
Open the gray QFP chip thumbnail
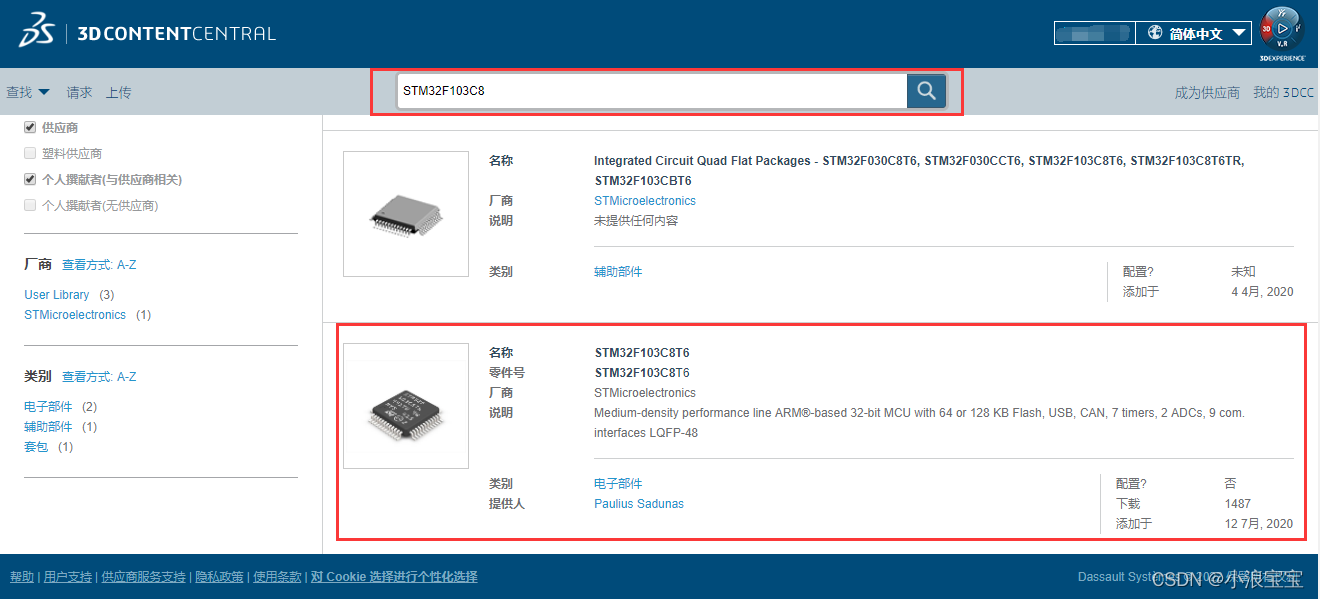pyautogui.click(x=406, y=214)
